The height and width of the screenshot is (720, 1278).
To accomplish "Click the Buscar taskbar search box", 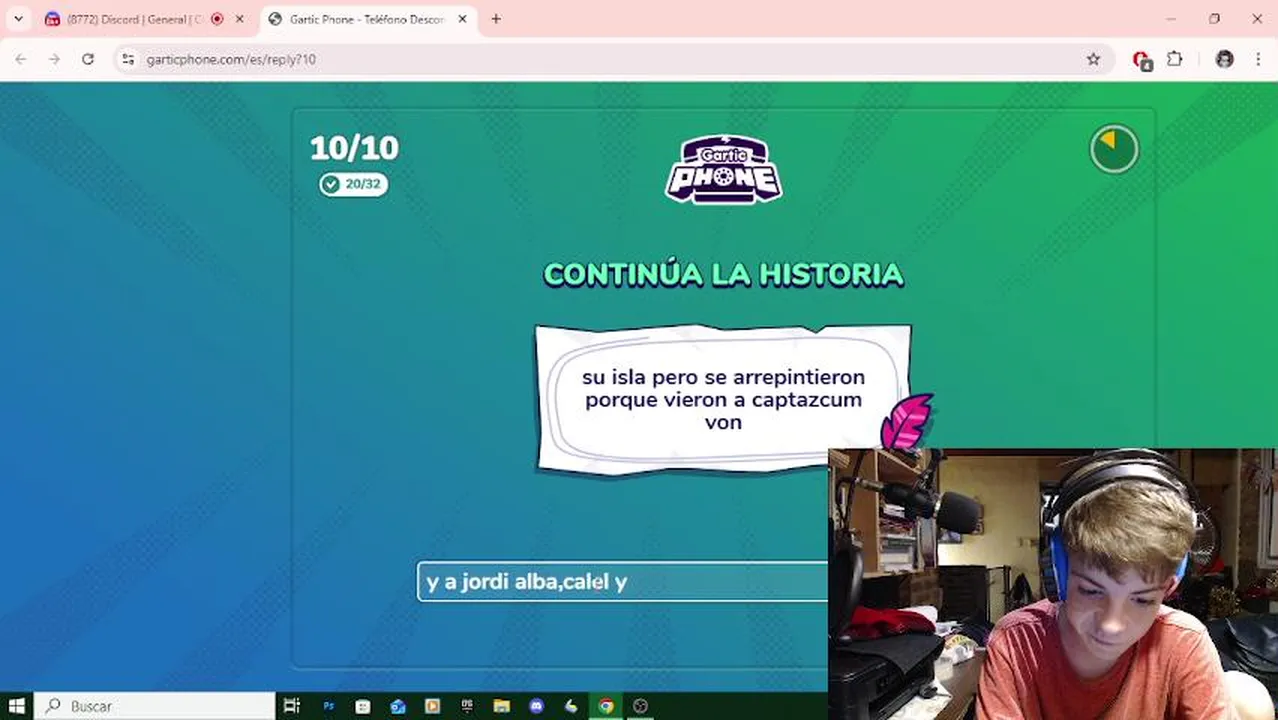I will click(x=155, y=706).
